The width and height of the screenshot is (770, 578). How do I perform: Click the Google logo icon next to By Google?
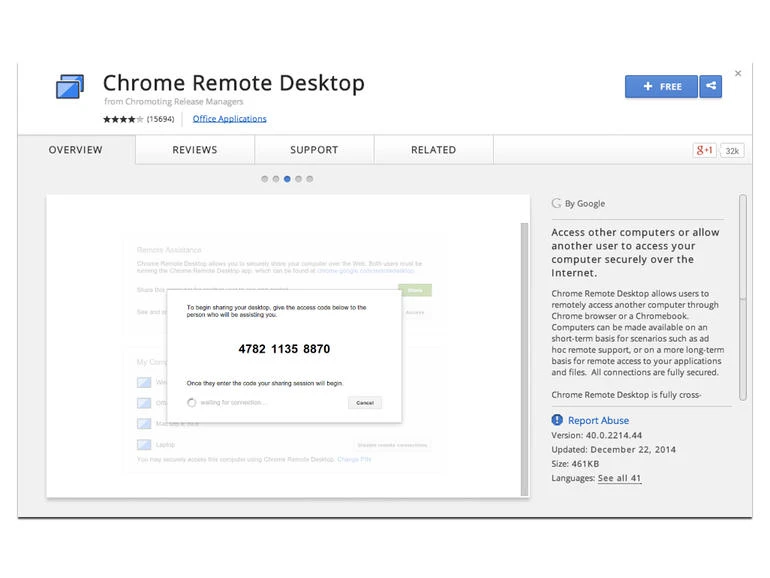click(x=557, y=203)
